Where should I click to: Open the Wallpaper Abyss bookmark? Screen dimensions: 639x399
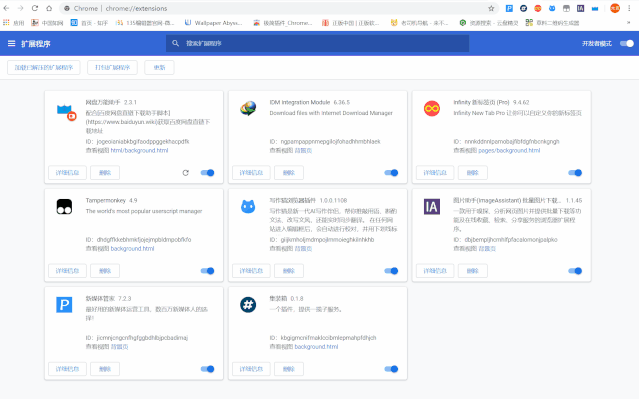point(214,23)
